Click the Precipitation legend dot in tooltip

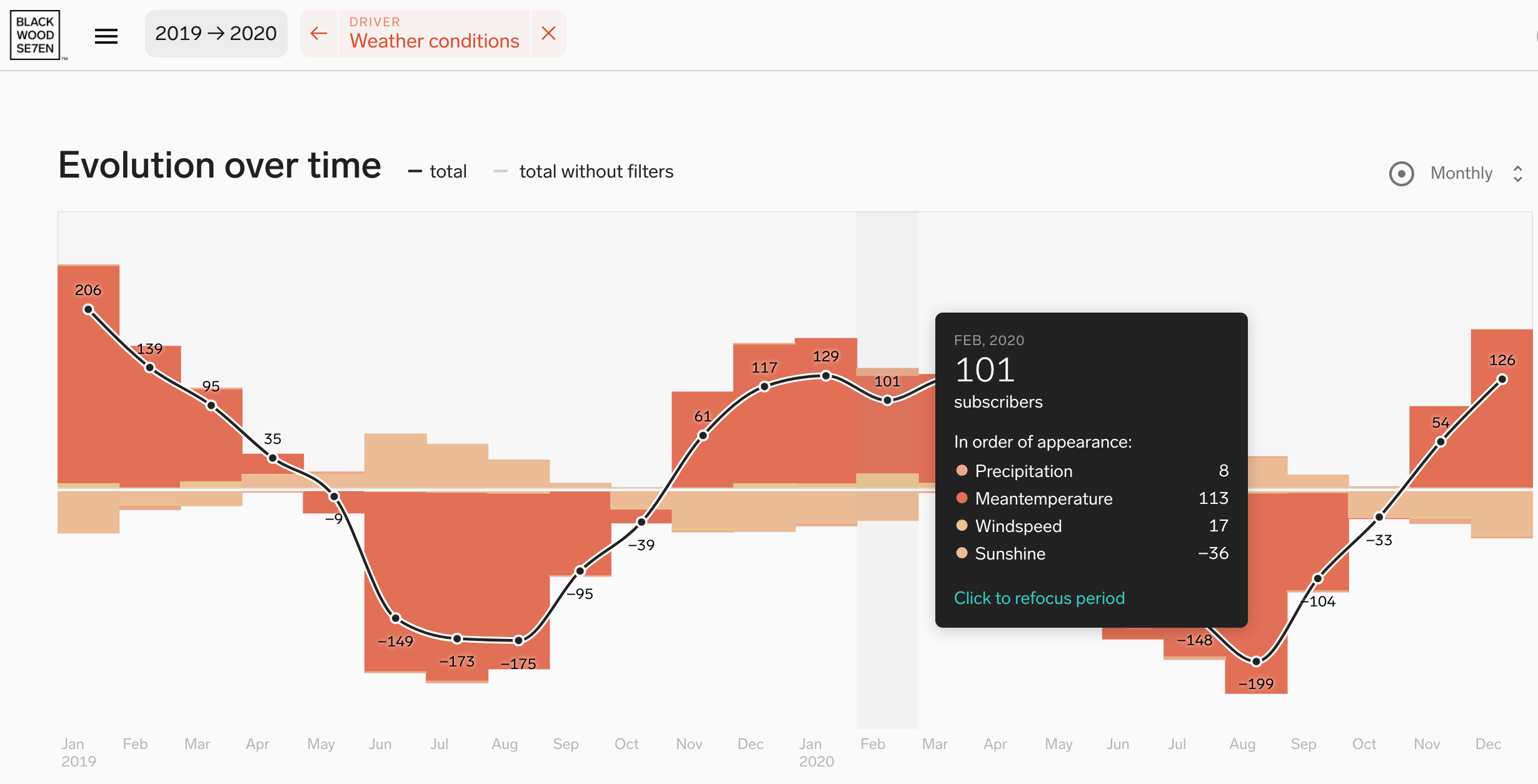point(962,470)
